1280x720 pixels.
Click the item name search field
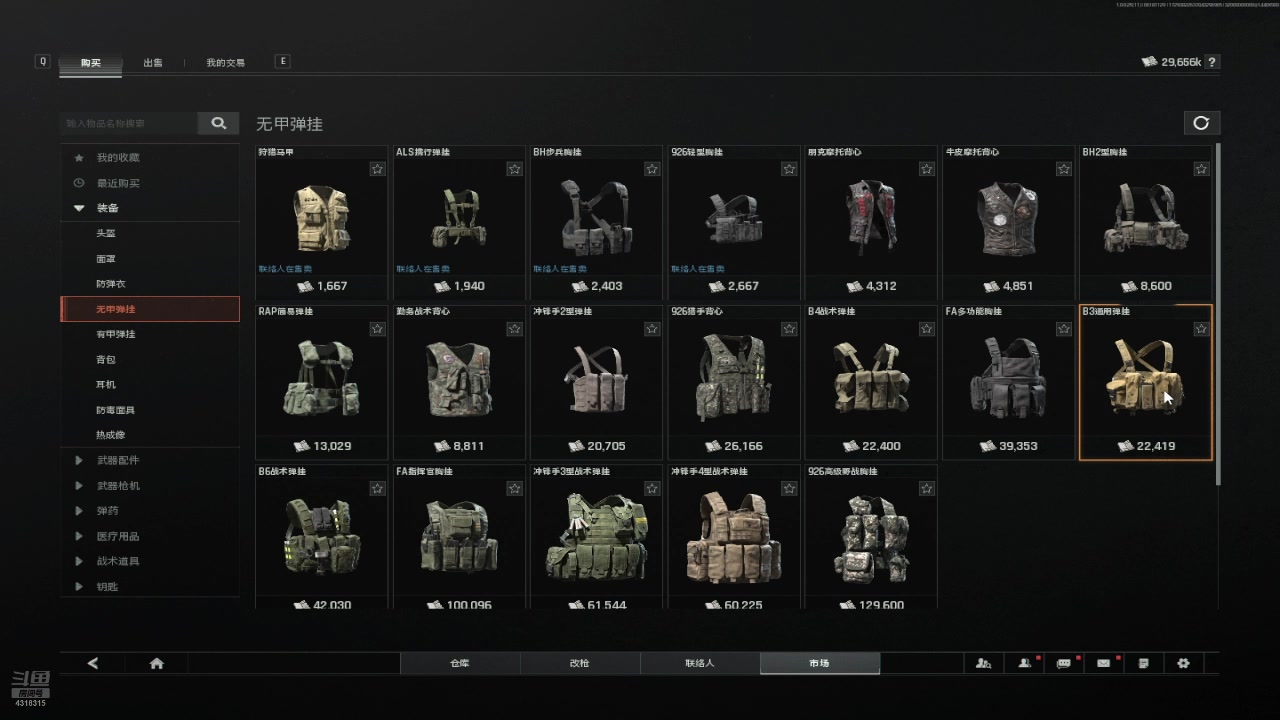pos(128,123)
